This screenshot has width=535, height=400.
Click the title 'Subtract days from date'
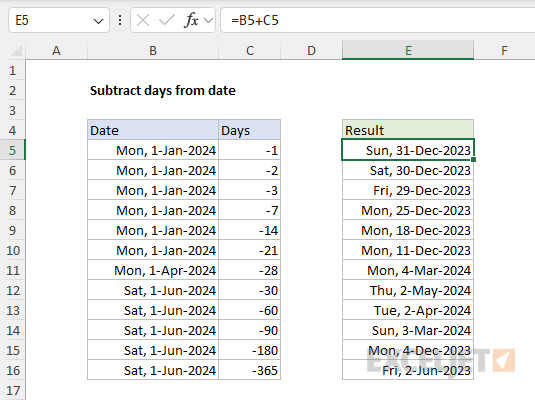[x=163, y=90]
